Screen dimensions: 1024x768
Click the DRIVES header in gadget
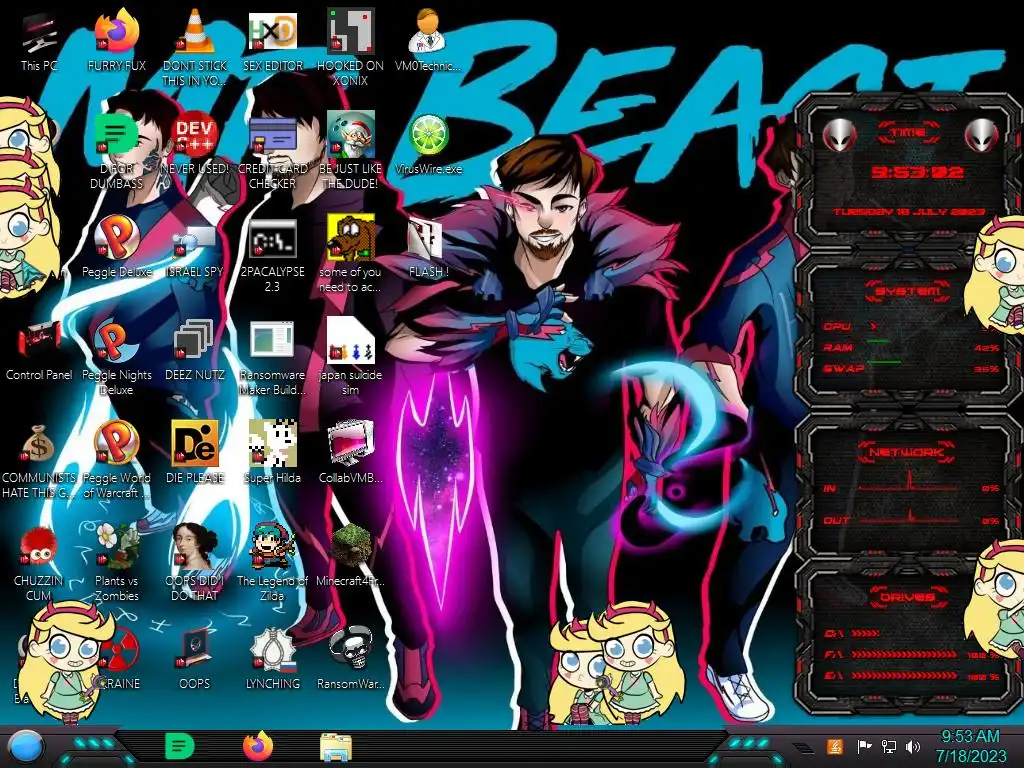pyautogui.click(x=906, y=597)
